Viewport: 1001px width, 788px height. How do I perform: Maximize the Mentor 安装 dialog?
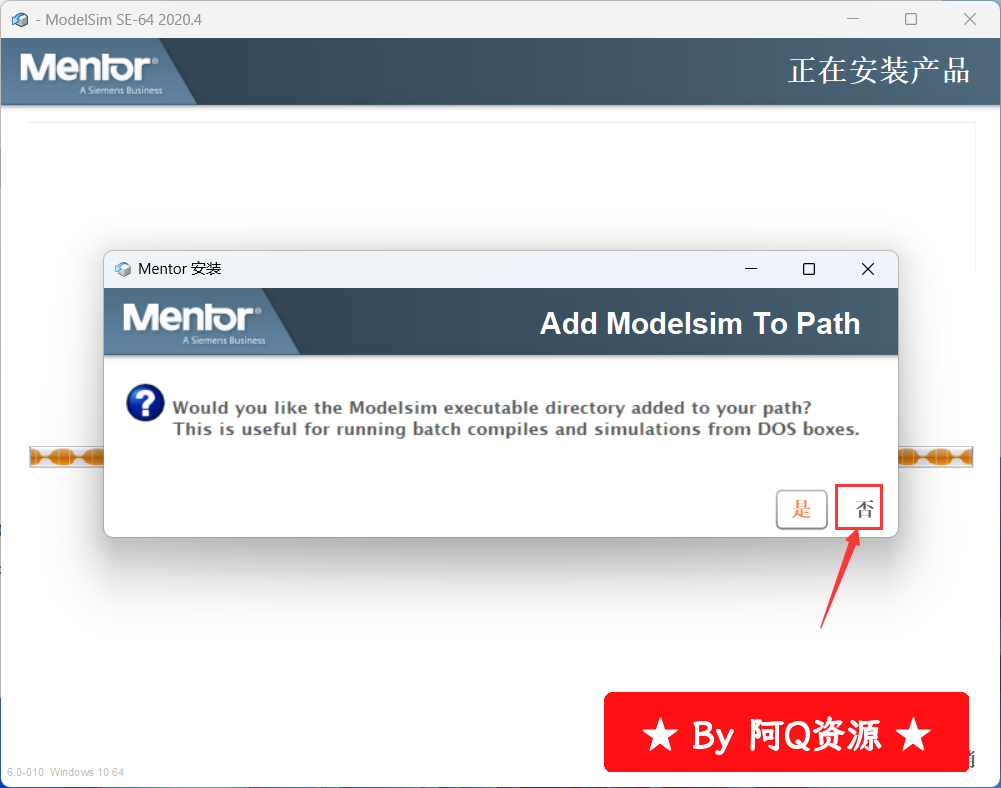tap(809, 269)
